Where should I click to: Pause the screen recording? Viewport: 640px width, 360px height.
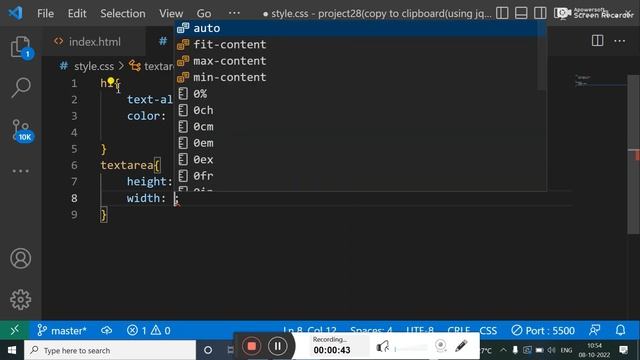pos(278,346)
